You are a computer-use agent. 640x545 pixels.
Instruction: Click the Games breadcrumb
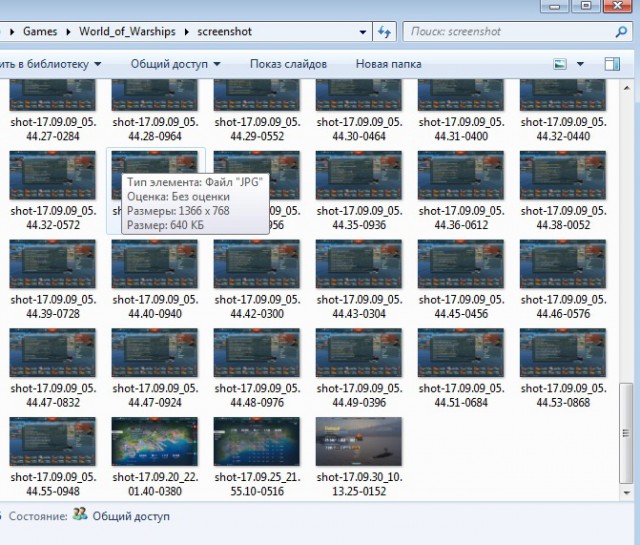click(40, 32)
